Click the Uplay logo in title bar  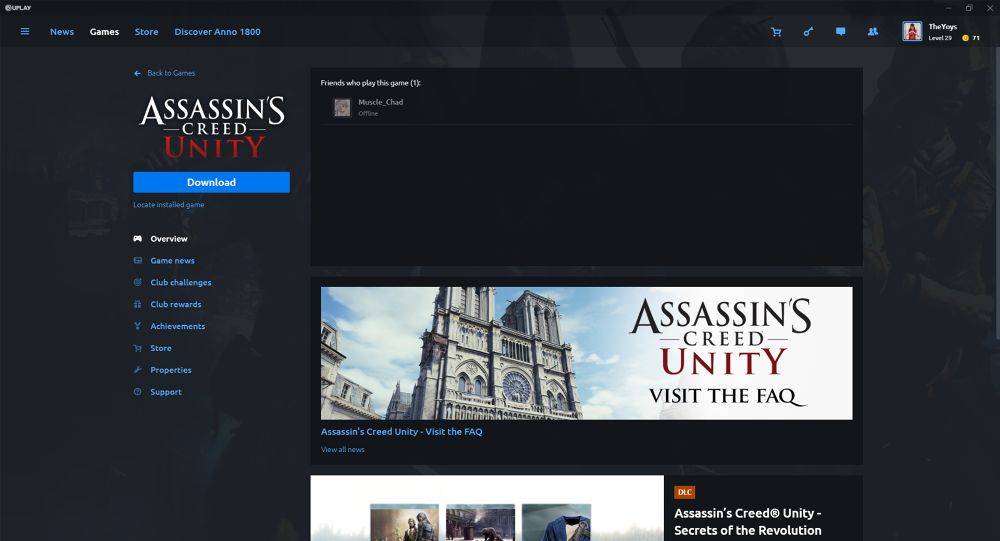[x=19, y=7]
